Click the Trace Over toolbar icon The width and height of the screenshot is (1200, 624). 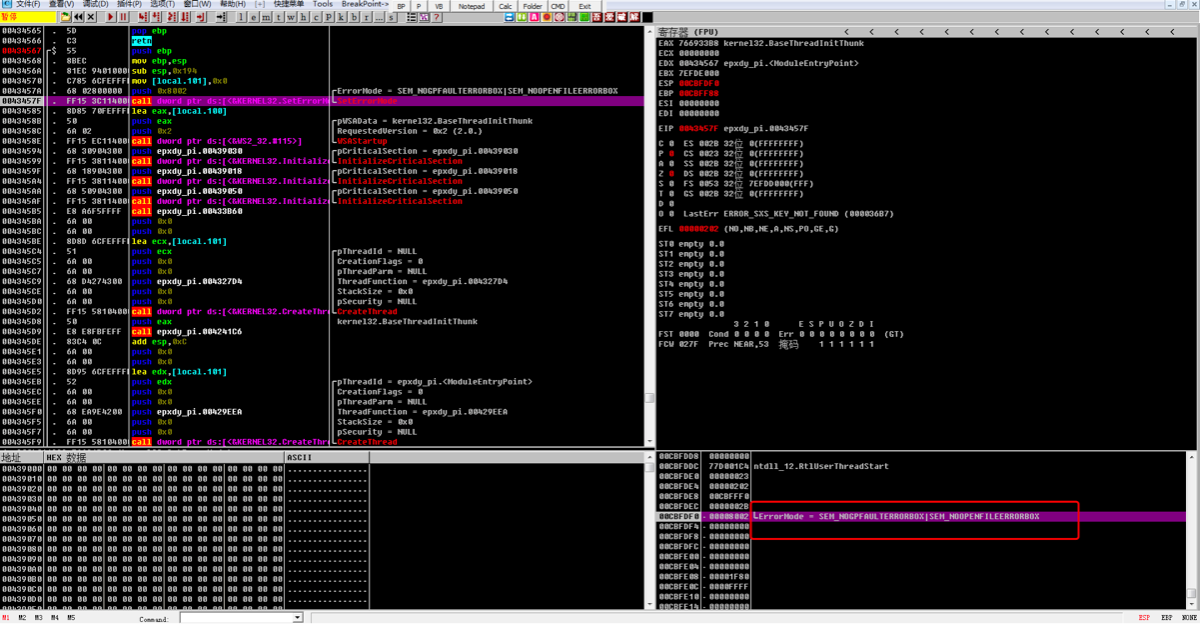(184, 17)
